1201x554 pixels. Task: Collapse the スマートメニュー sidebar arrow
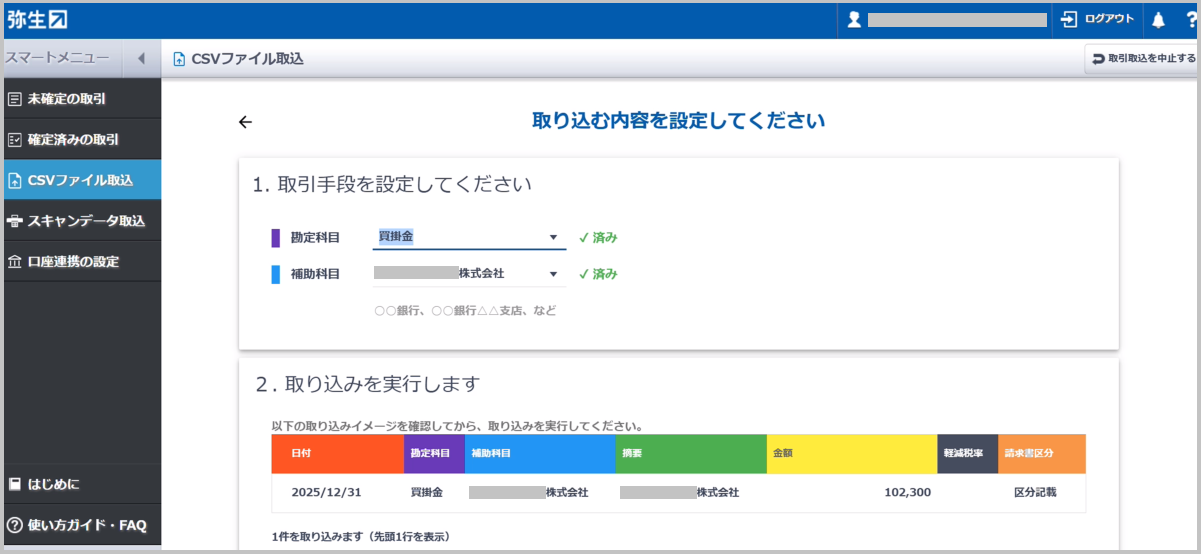pos(141,58)
